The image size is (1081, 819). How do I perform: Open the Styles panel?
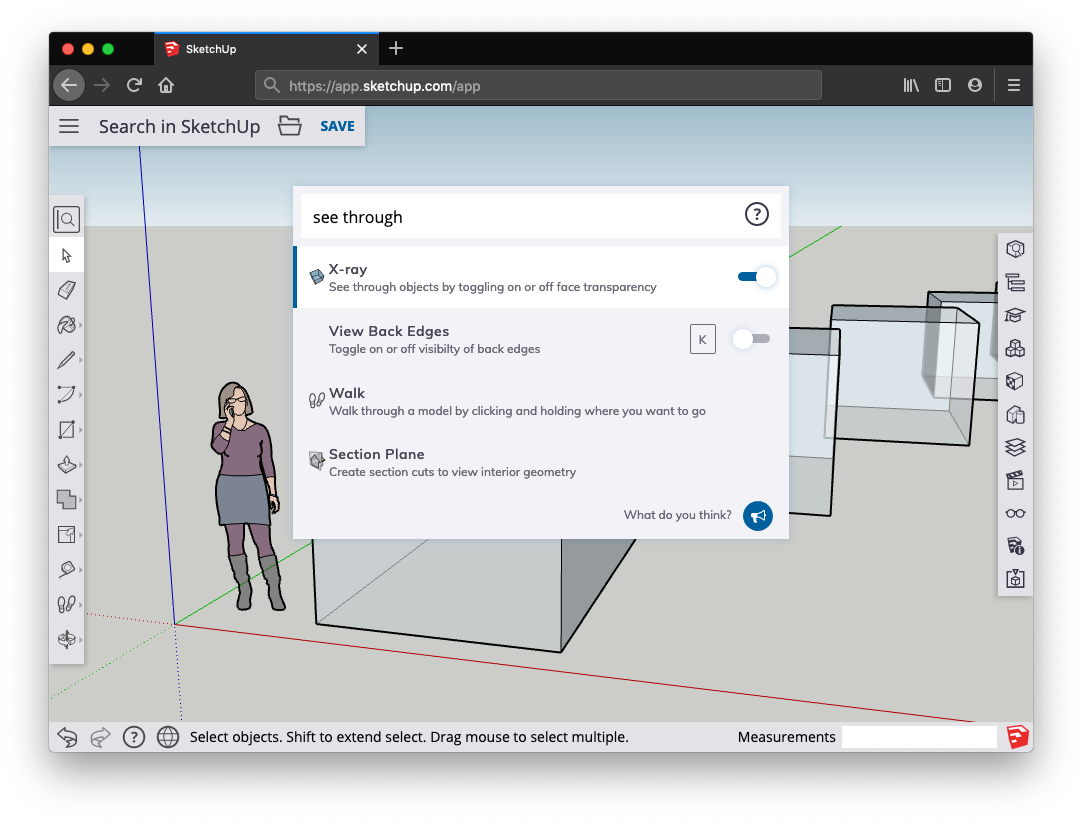(x=1015, y=414)
